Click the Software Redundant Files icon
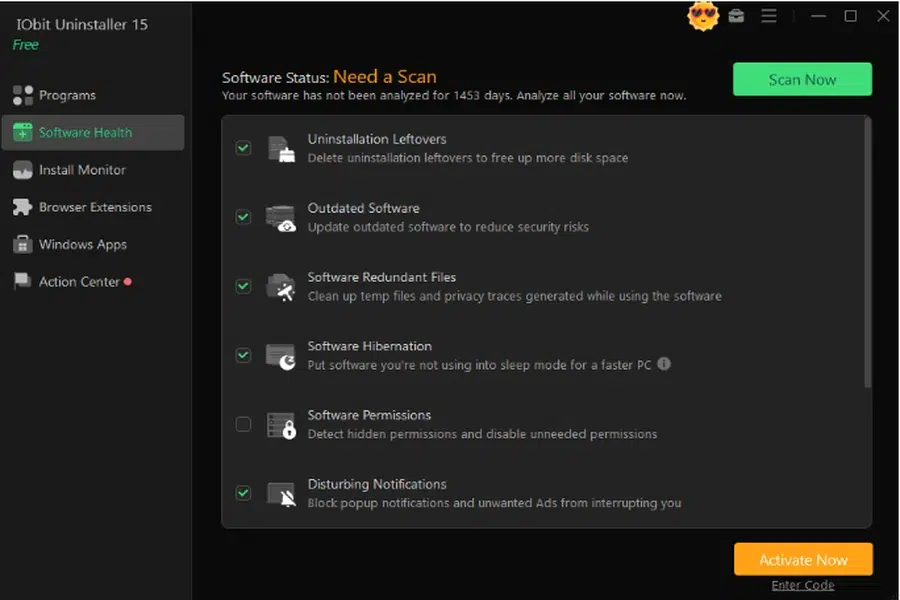900x600 pixels. [x=281, y=287]
